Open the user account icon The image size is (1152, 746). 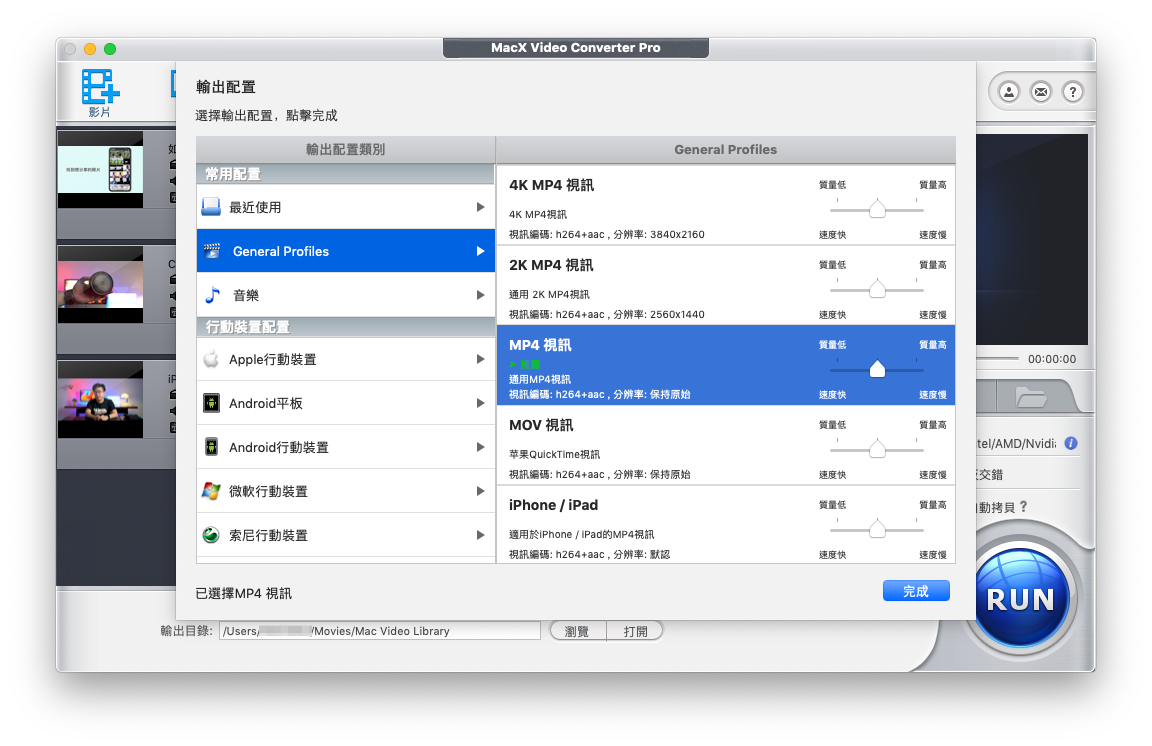(1008, 91)
